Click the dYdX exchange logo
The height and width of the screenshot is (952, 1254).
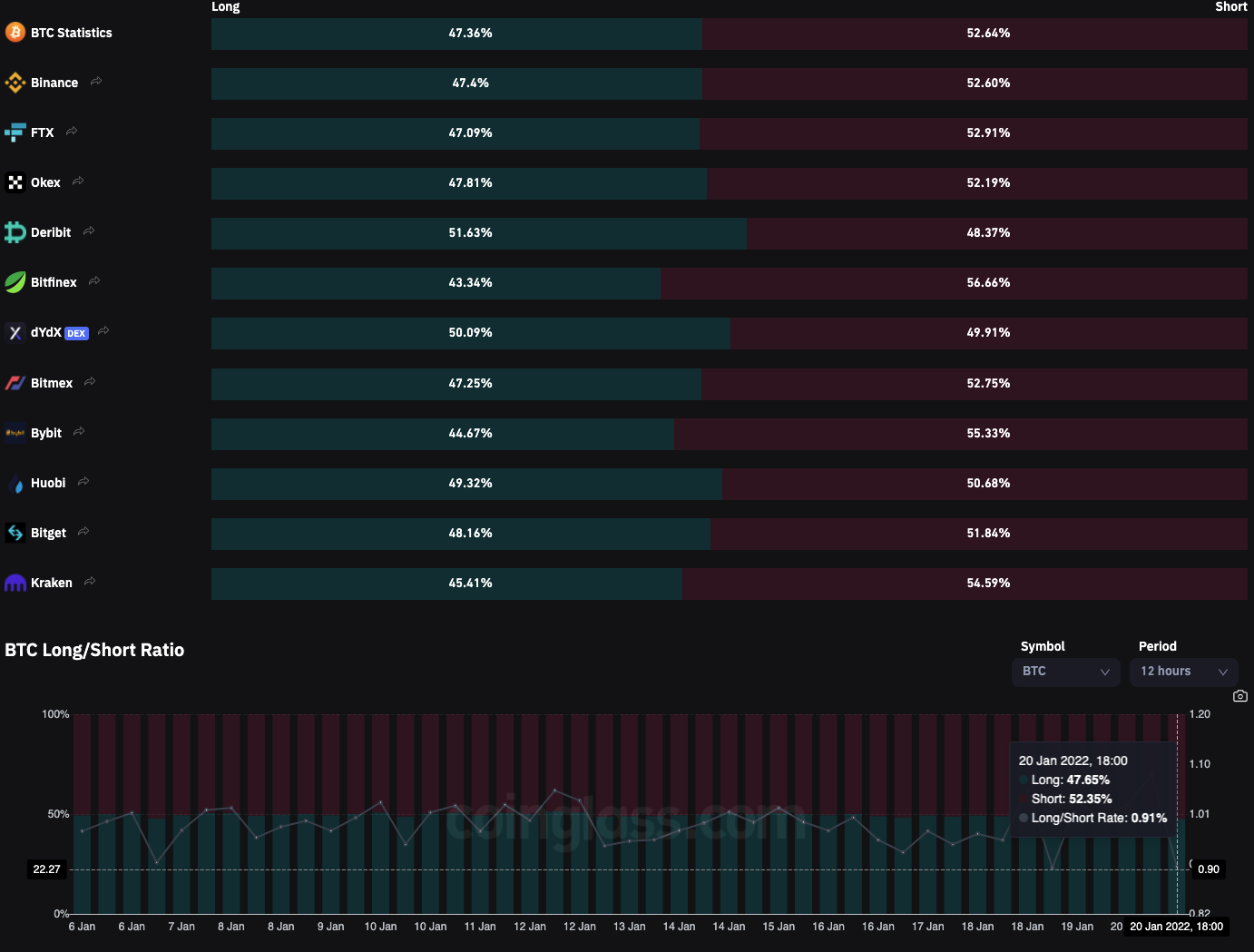[15, 333]
